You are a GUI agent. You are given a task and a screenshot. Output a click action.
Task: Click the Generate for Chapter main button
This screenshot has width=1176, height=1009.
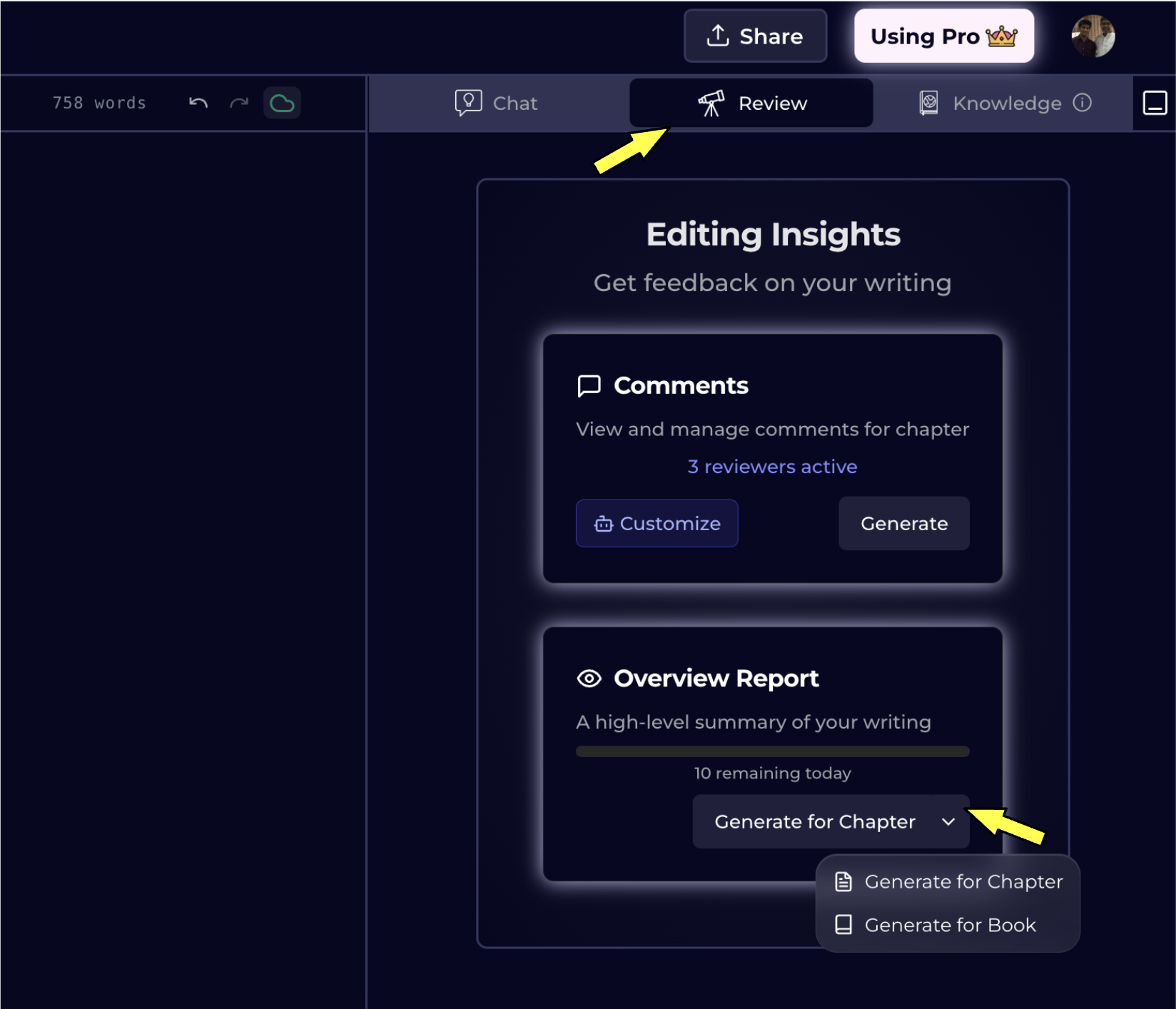pyautogui.click(x=814, y=821)
